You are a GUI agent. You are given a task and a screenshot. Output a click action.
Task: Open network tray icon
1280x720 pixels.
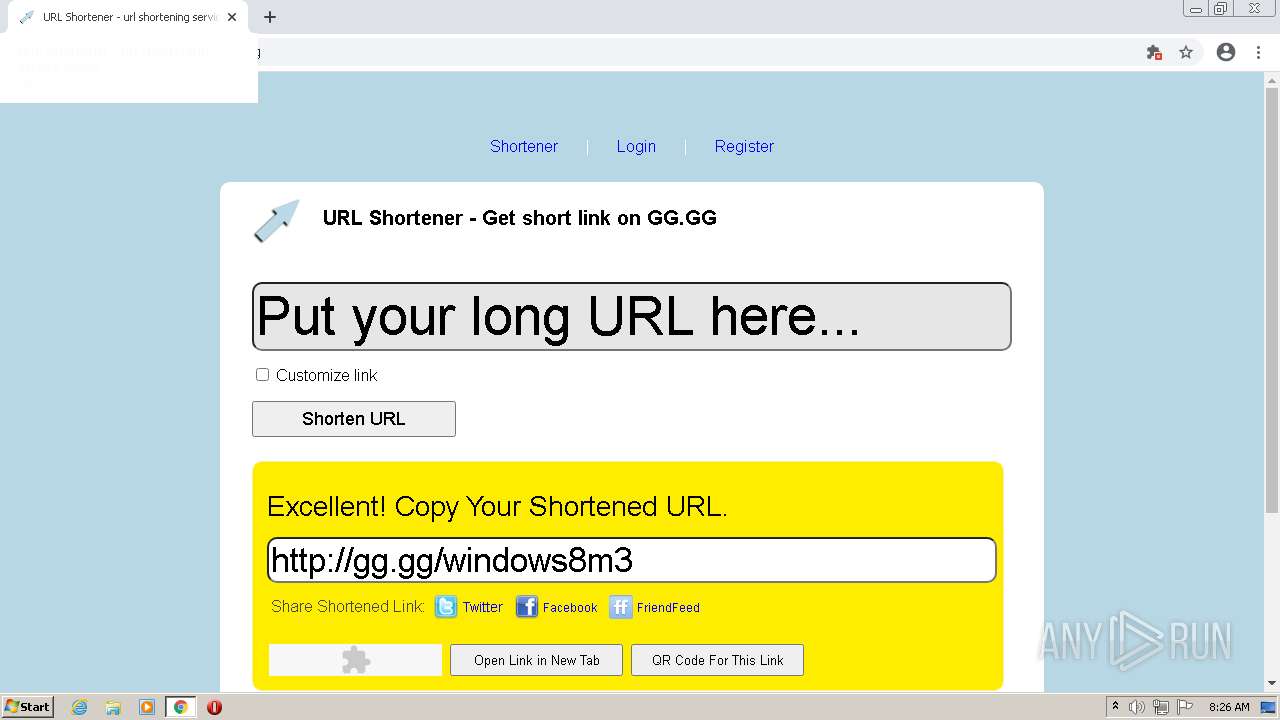1161,707
